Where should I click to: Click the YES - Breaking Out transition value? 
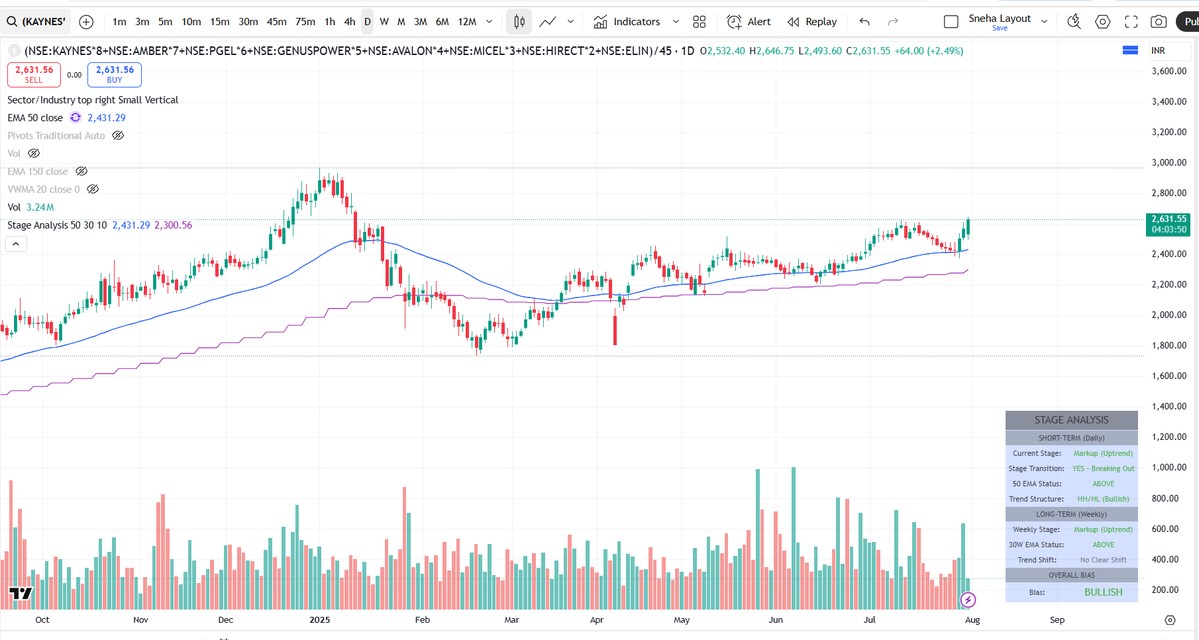point(1103,468)
